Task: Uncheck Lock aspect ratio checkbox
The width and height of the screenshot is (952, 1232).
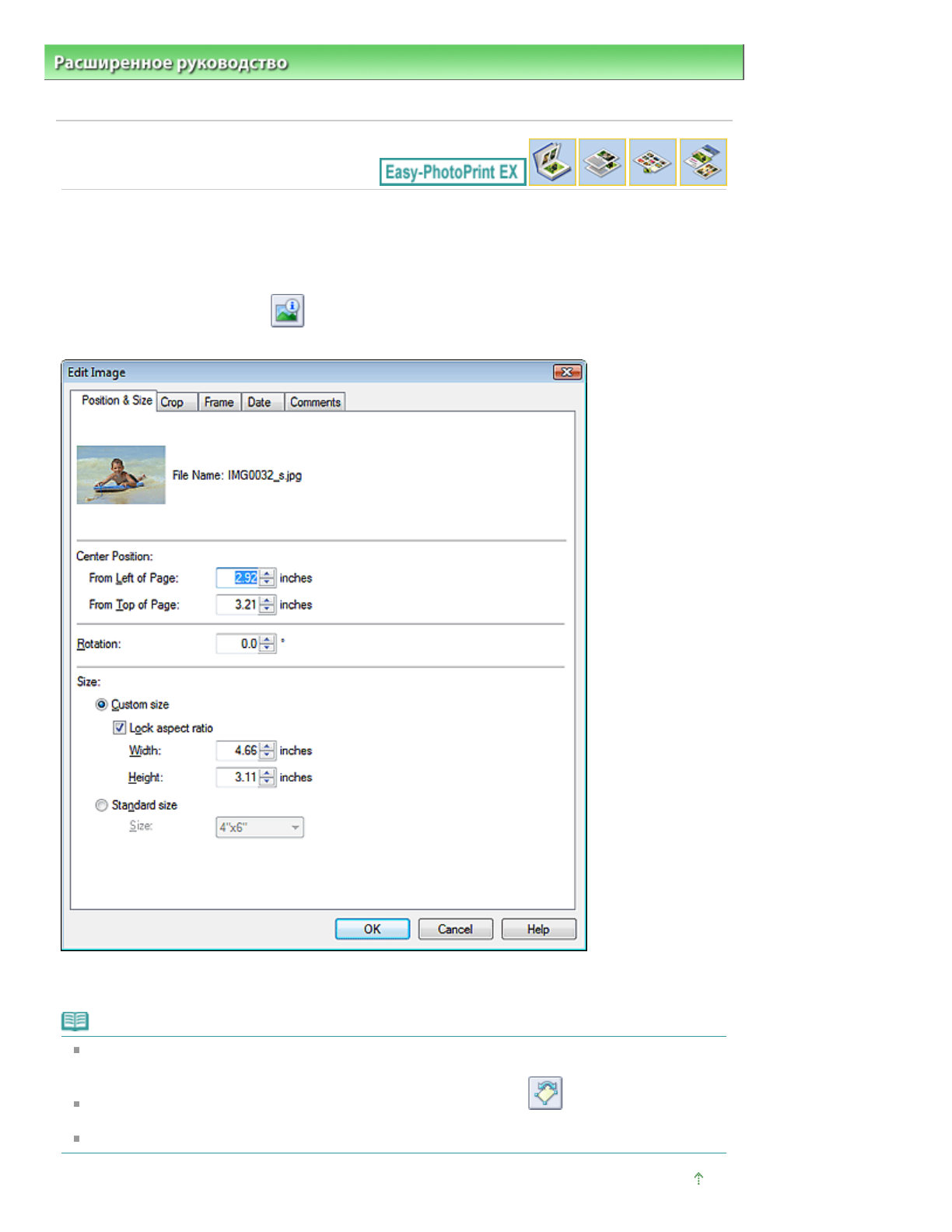Action: coord(120,728)
